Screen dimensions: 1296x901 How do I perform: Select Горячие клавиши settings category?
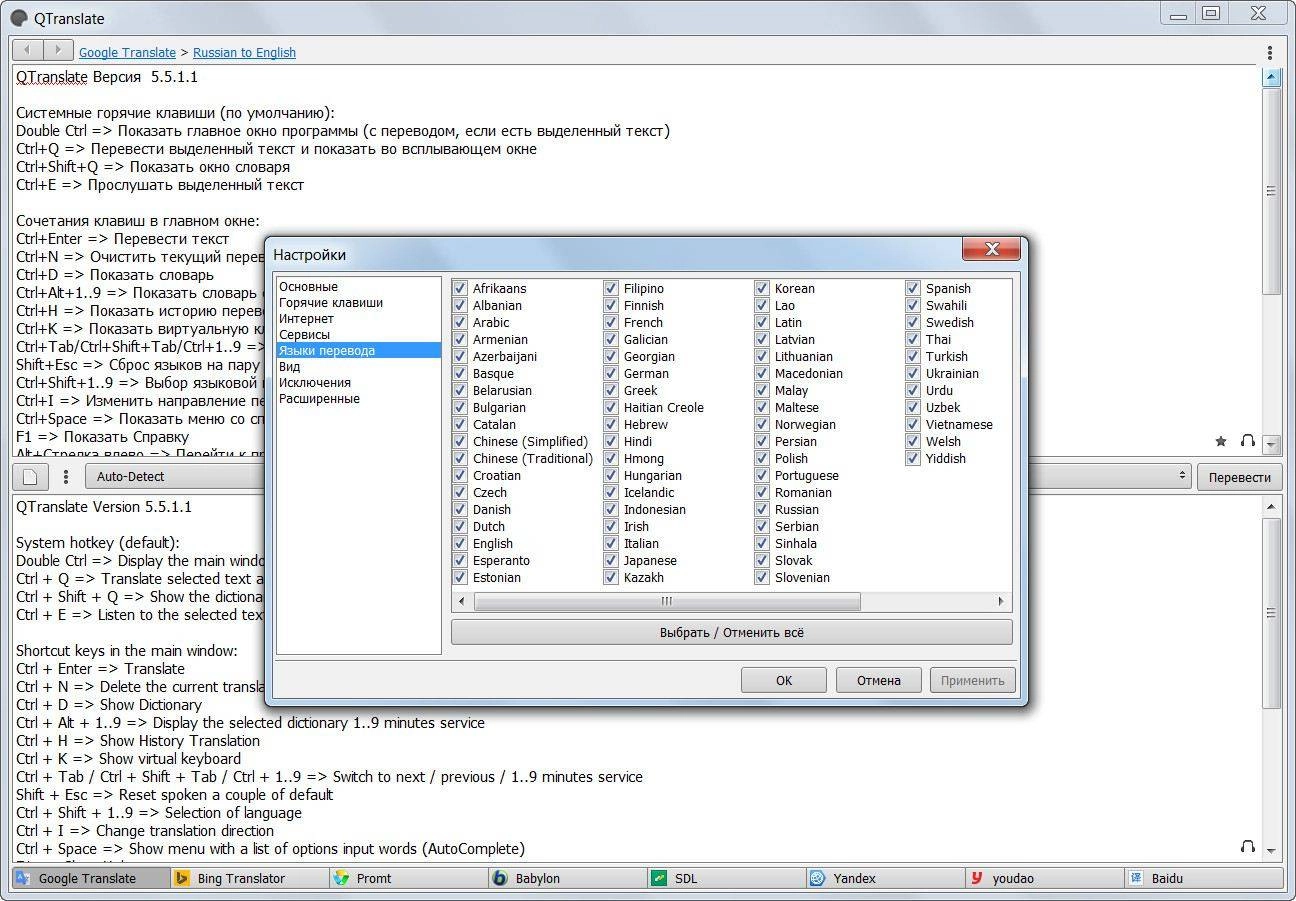click(x=331, y=302)
